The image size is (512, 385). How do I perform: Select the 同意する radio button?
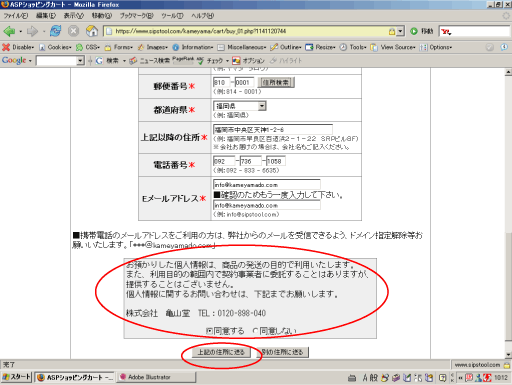pos(209,331)
